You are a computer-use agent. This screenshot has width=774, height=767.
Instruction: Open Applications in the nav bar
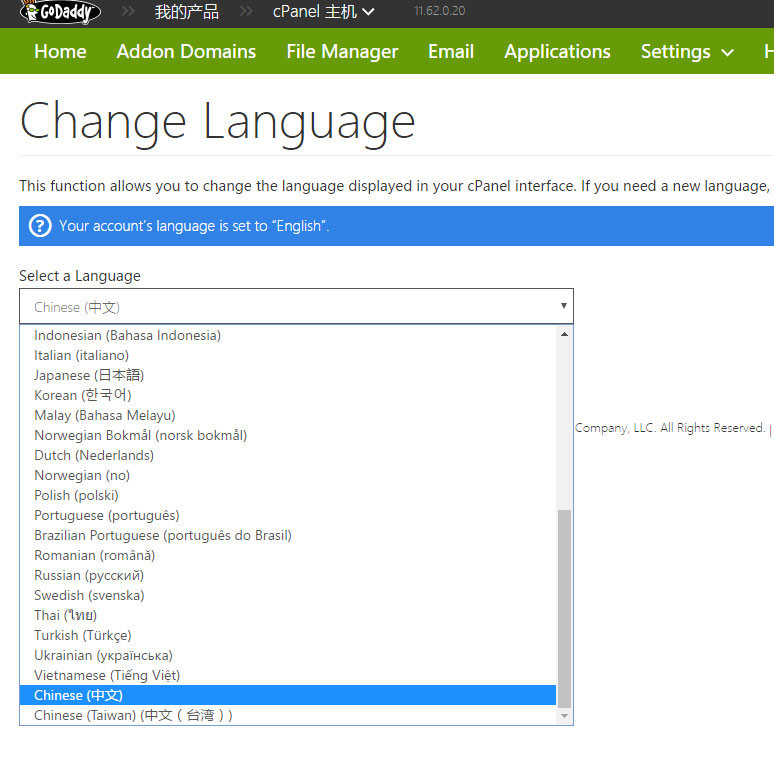[x=557, y=51]
